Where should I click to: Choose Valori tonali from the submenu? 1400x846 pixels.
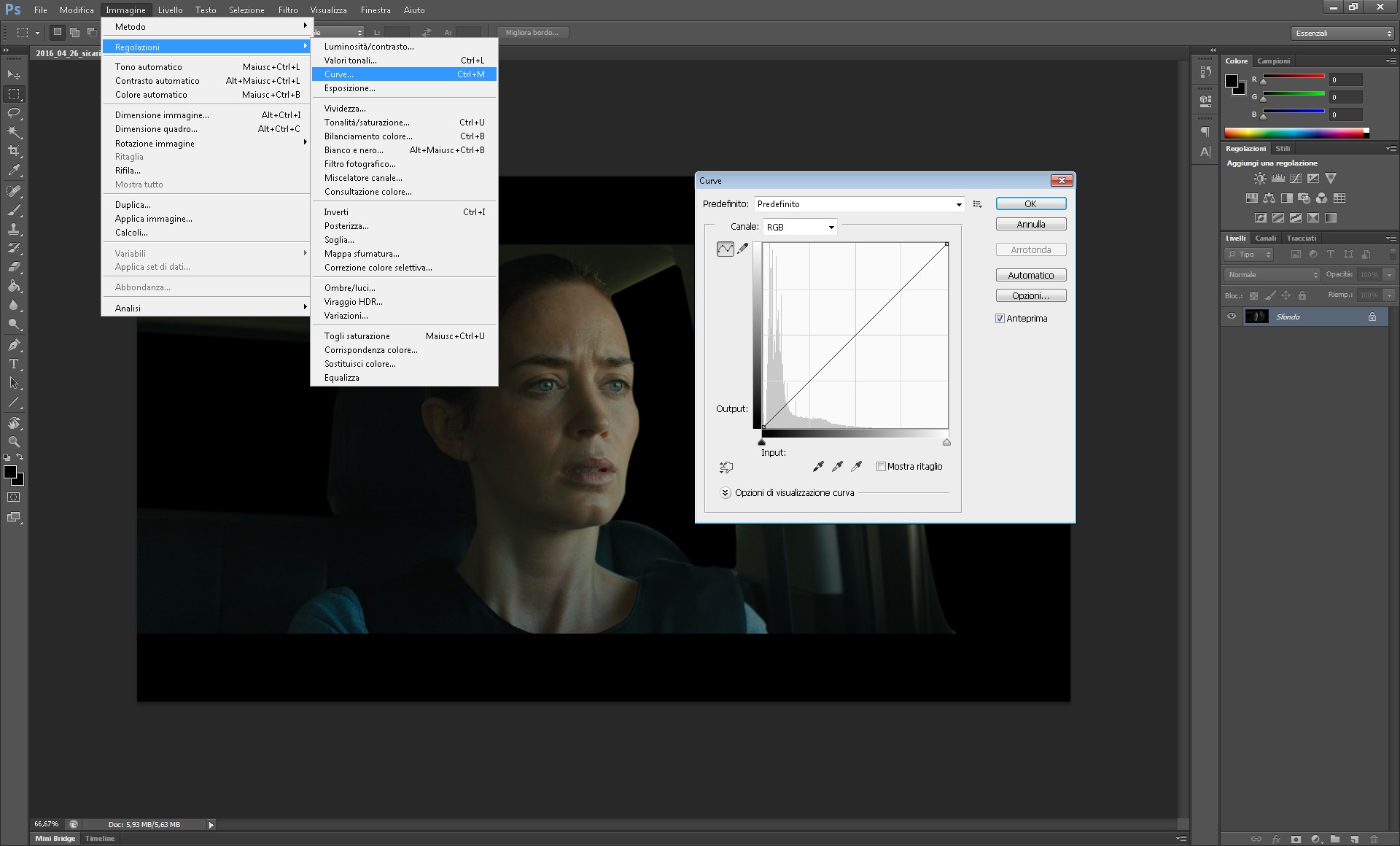coord(351,61)
